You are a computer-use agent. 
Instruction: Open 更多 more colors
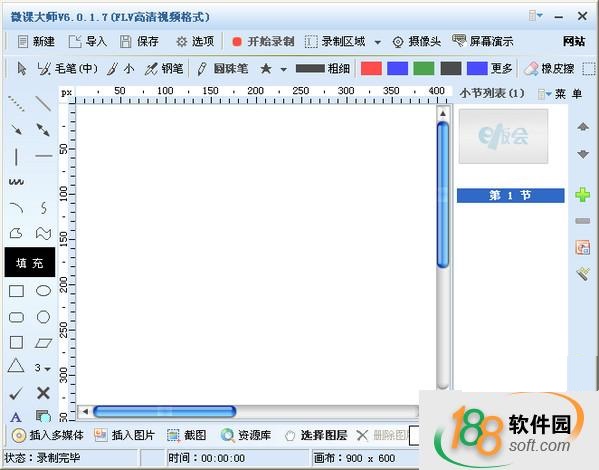click(501, 69)
